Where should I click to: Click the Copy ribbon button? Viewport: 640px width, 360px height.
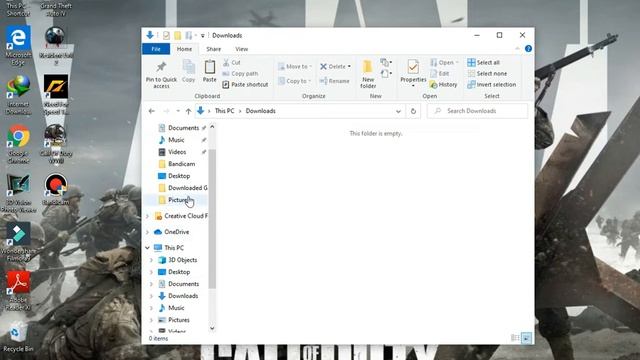point(189,71)
